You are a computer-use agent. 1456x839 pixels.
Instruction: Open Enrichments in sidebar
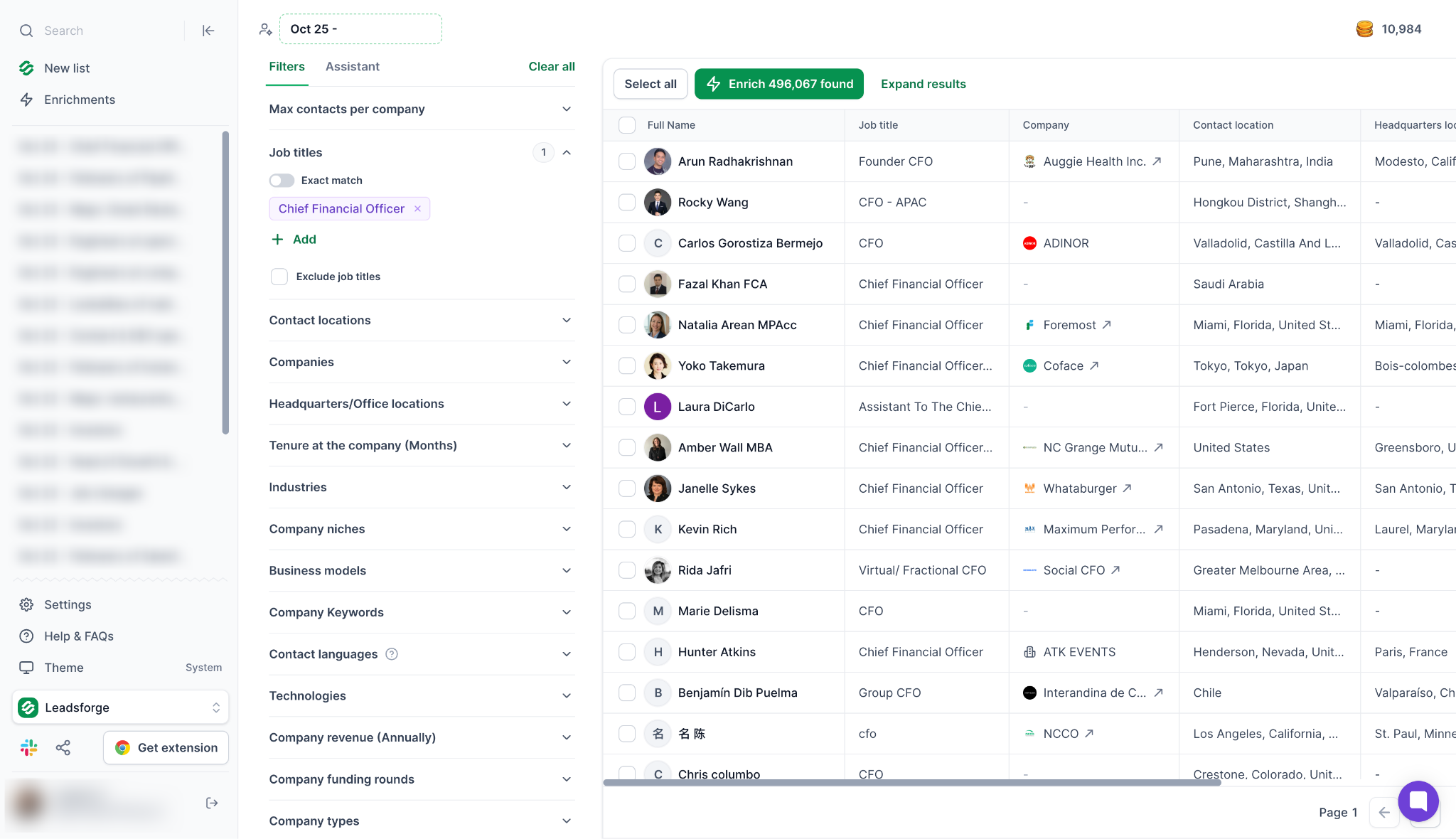pos(80,100)
